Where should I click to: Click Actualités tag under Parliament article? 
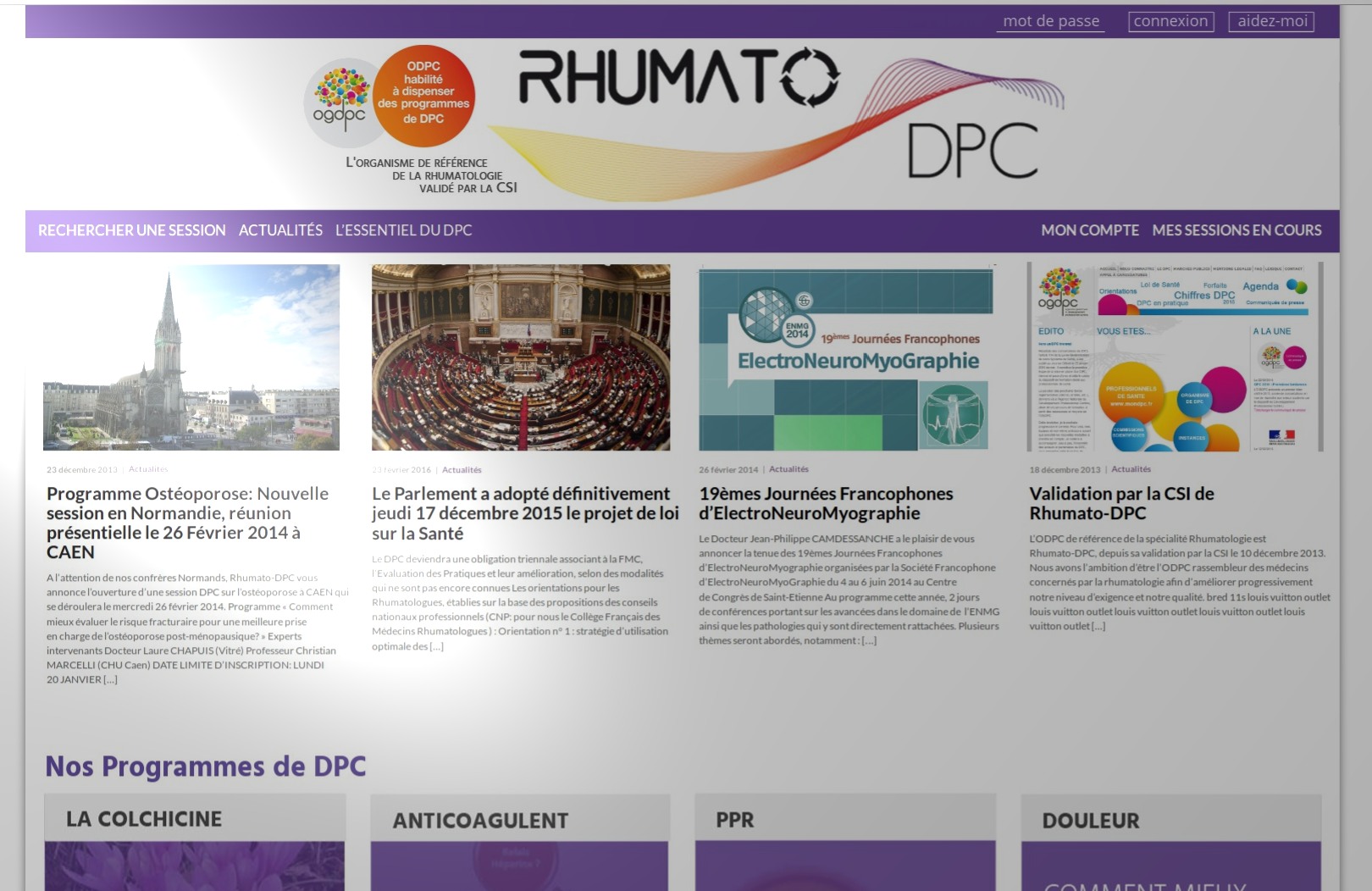pos(462,470)
